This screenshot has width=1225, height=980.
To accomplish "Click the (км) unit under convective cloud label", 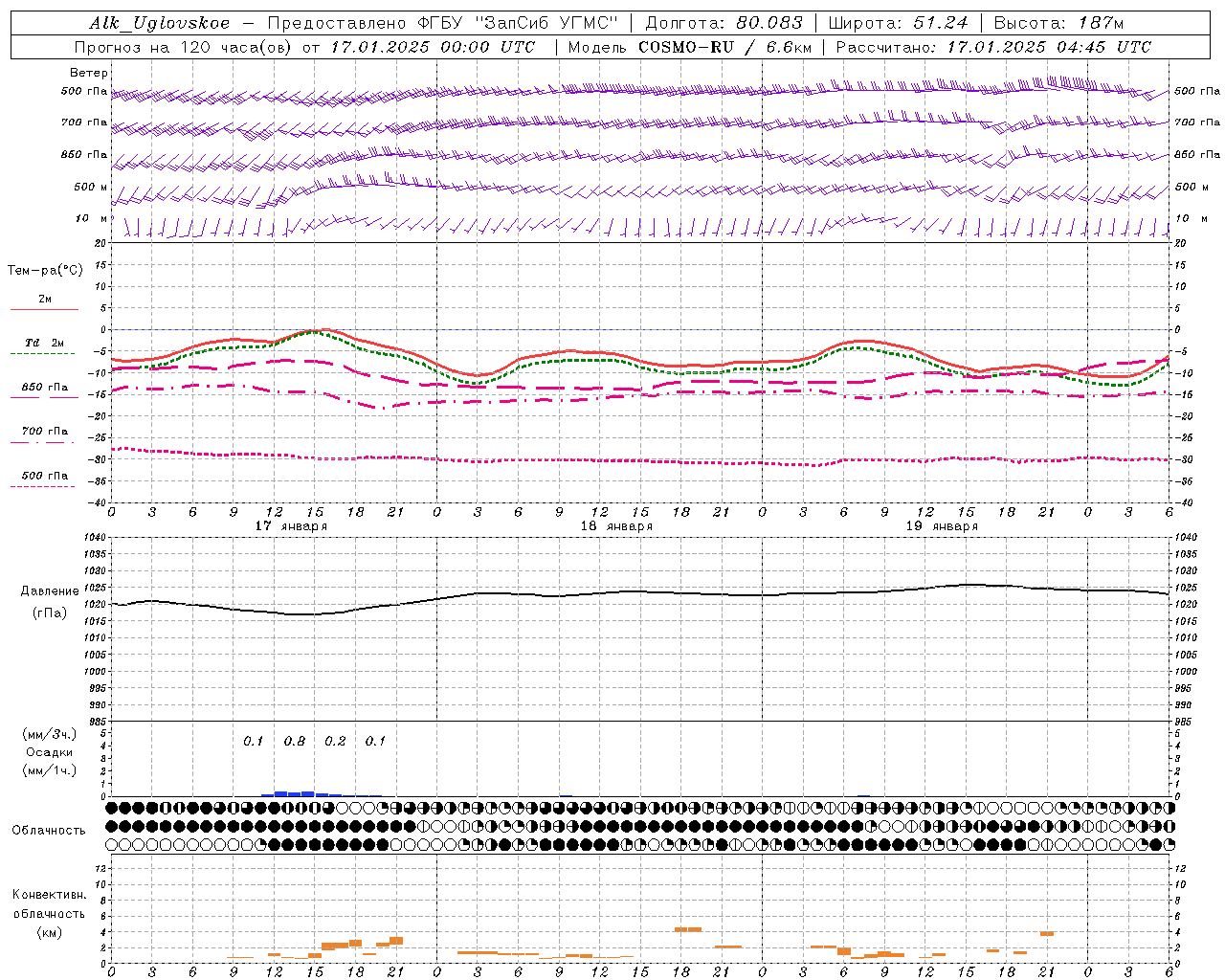I will (49, 932).
